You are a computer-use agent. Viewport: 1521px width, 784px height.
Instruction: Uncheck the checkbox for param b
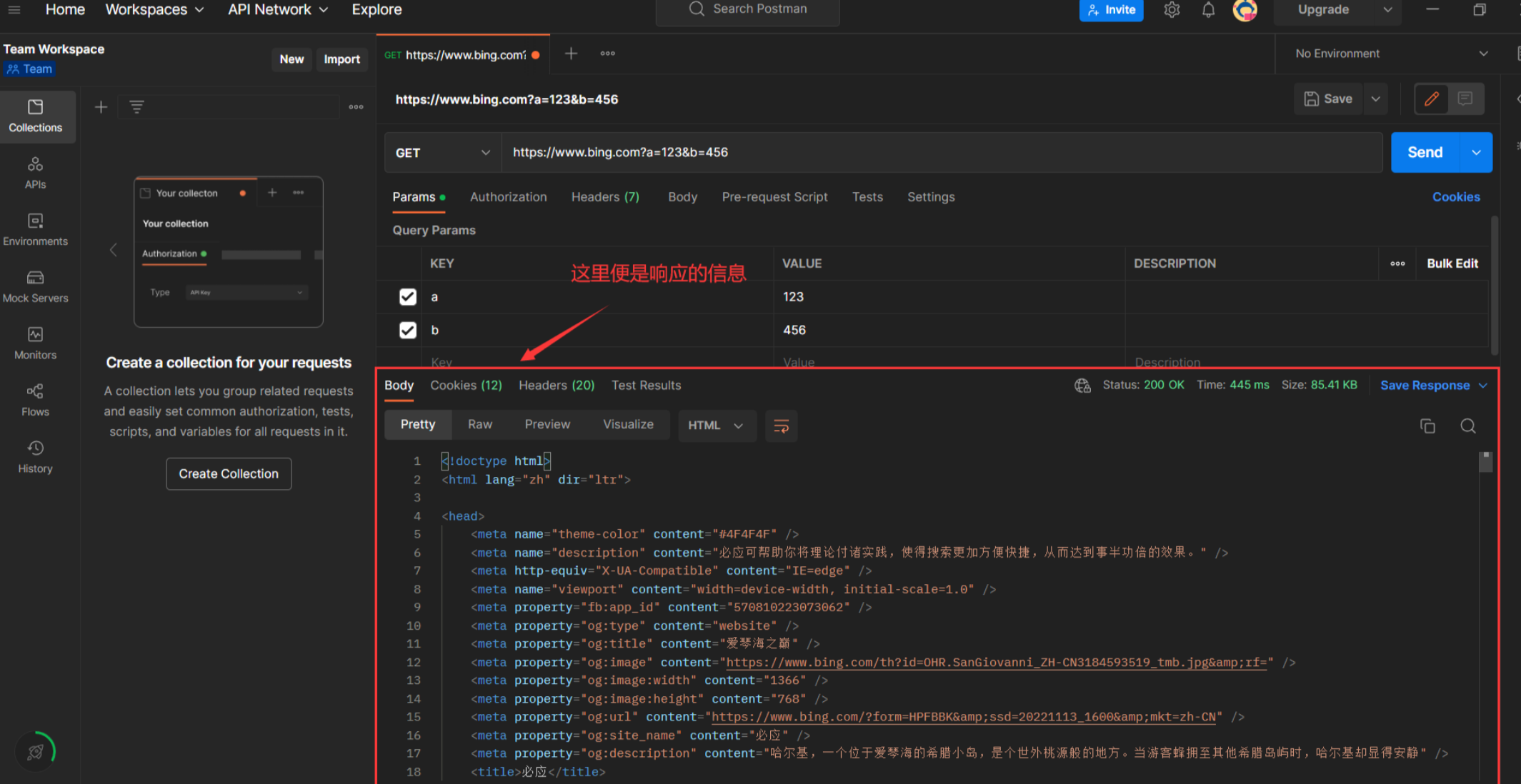(407, 331)
